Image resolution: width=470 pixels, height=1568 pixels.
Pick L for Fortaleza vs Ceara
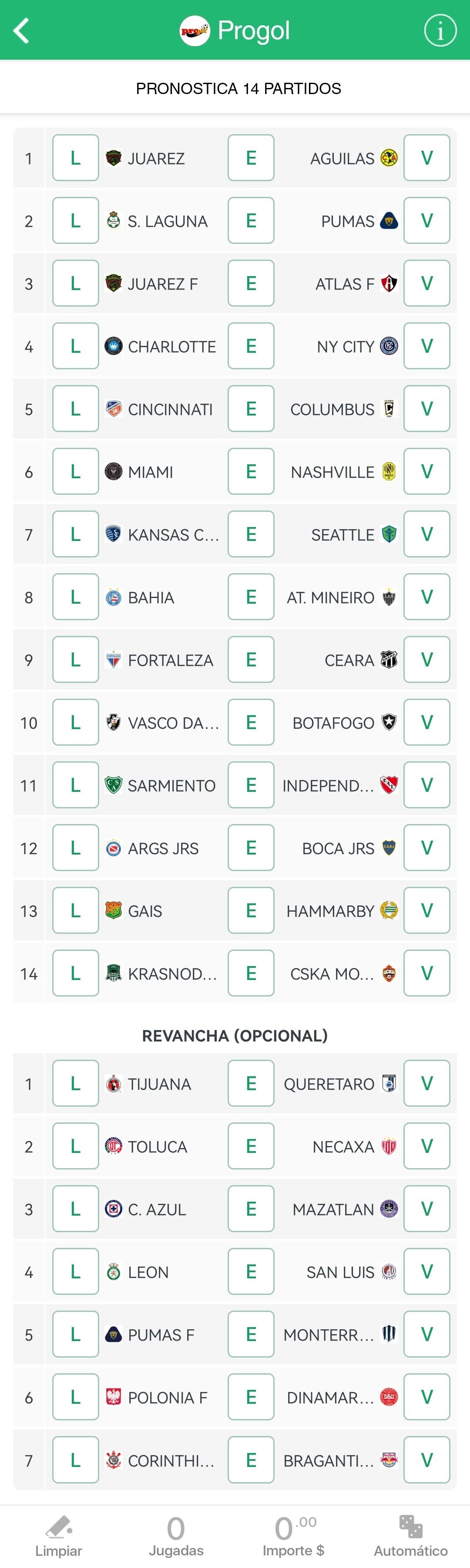(75, 660)
